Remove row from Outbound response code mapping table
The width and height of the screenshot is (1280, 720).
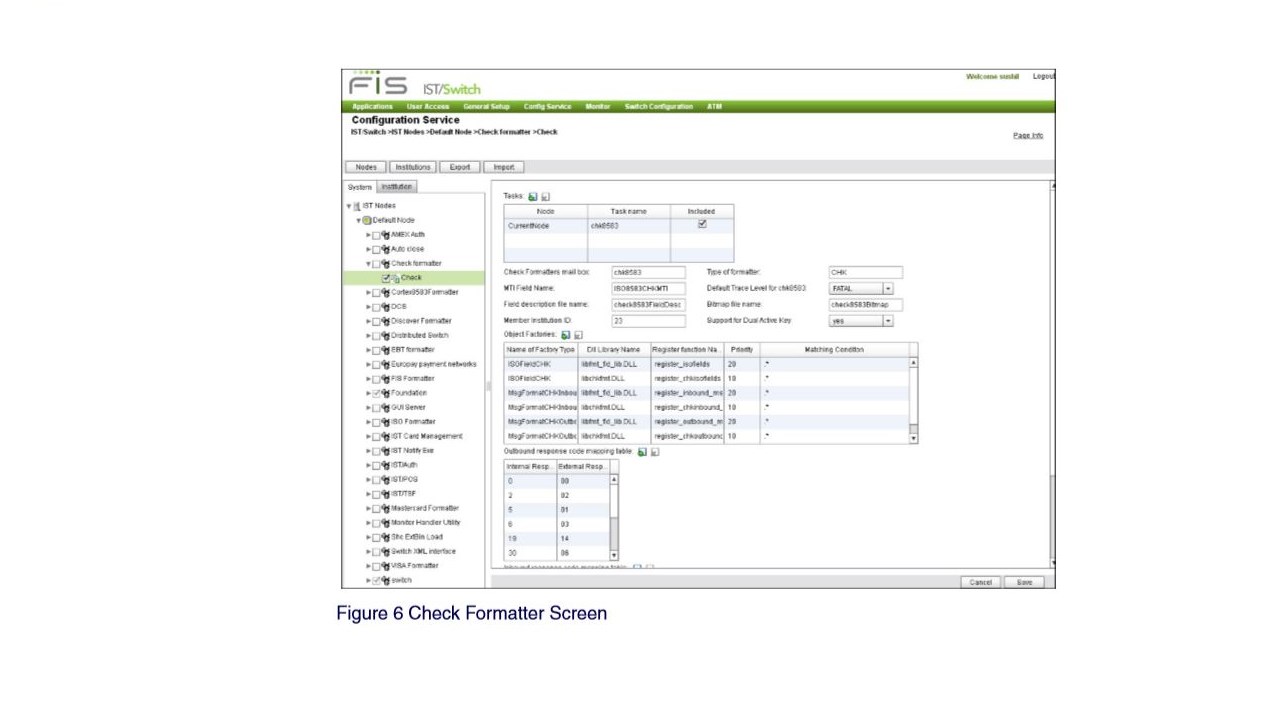click(x=655, y=452)
